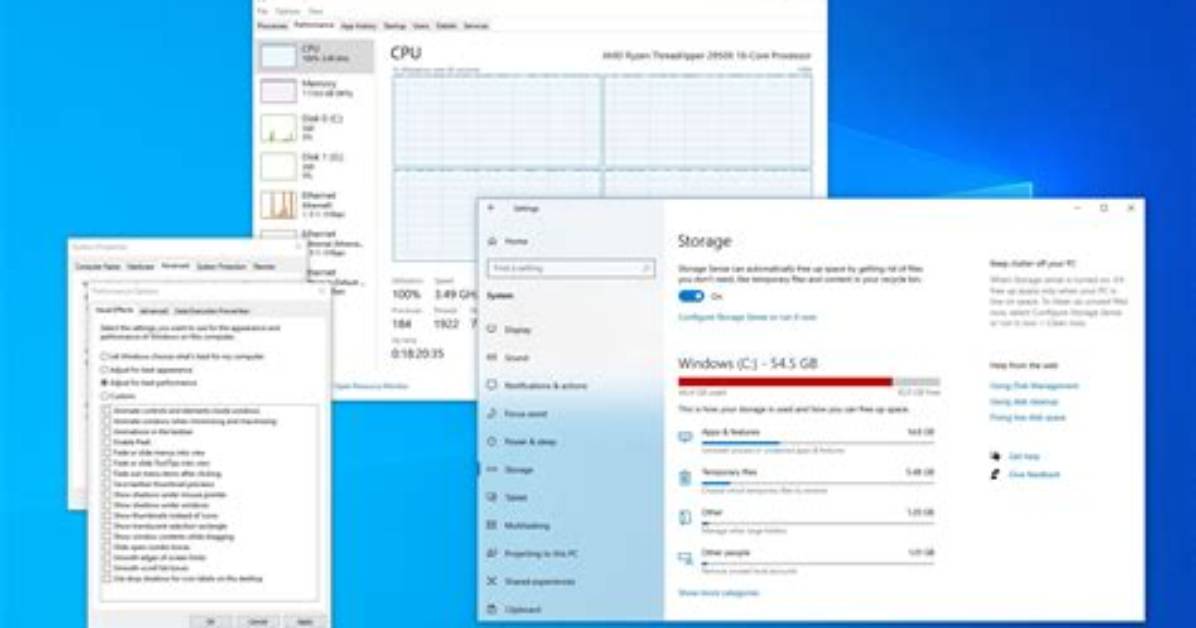Click the Multitasking icon in Settings sidebar
The width and height of the screenshot is (1196, 628).
pyautogui.click(x=492, y=525)
